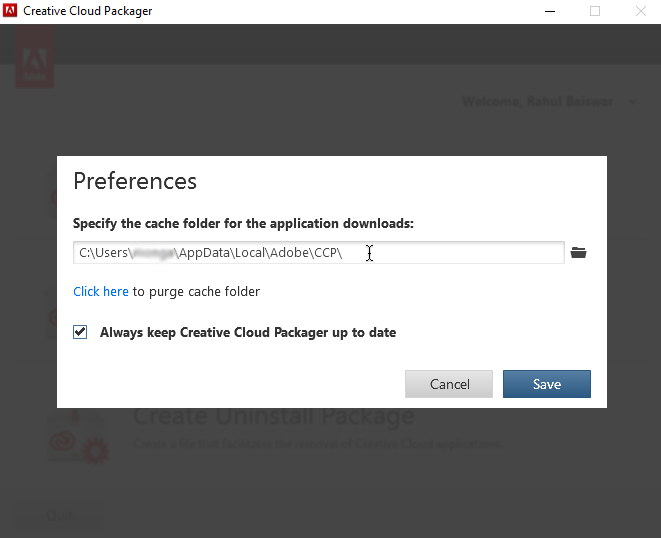Open the Create Uninstall Package option
The height and width of the screenshot is (538, 661).
point(274,417)
